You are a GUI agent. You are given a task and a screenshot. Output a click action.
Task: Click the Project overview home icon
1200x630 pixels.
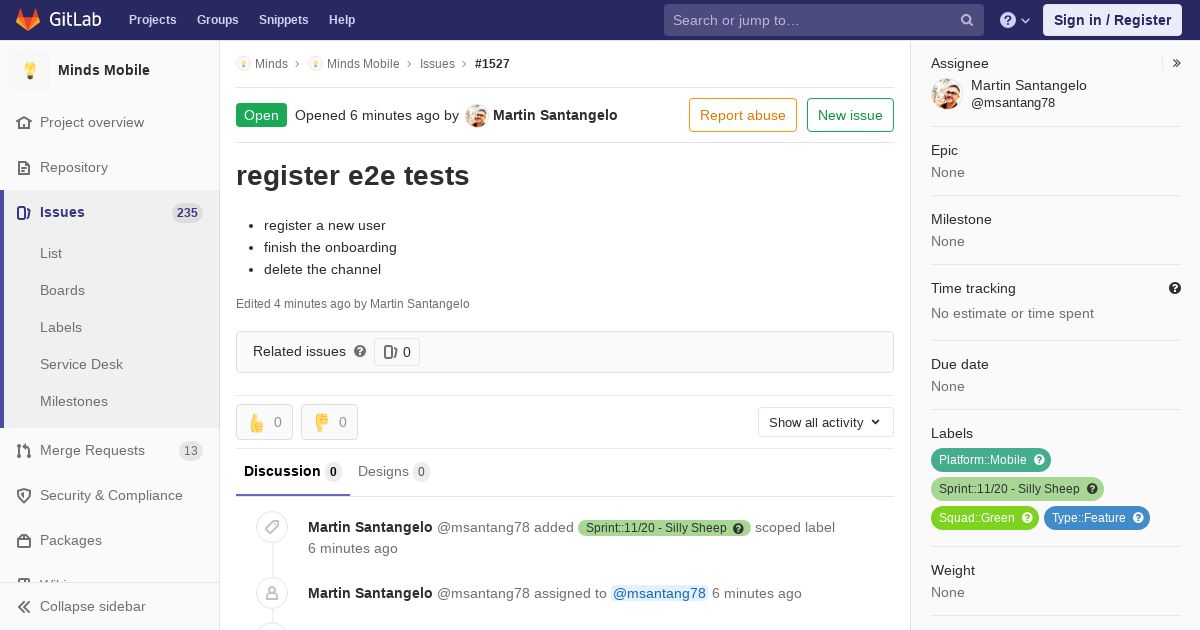24,122
